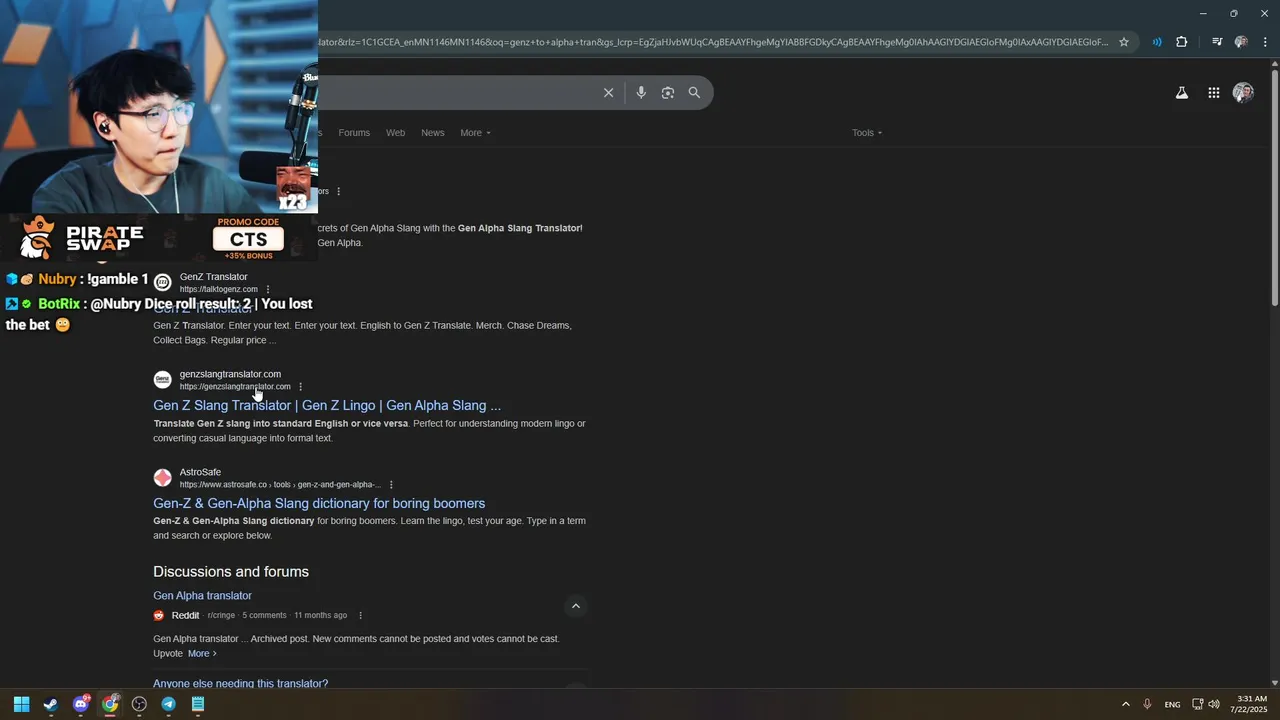The height and width of the screenshot is (720, 1280).
Task: Open the Chrome profile avatar in toolbar
Action: click(1241, 42)
